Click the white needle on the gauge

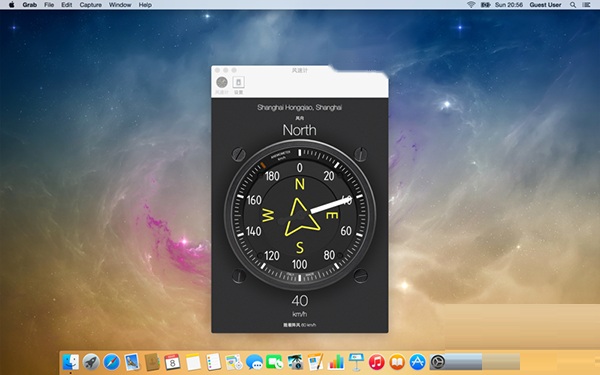pyautogui.click(x=331, y=205)
